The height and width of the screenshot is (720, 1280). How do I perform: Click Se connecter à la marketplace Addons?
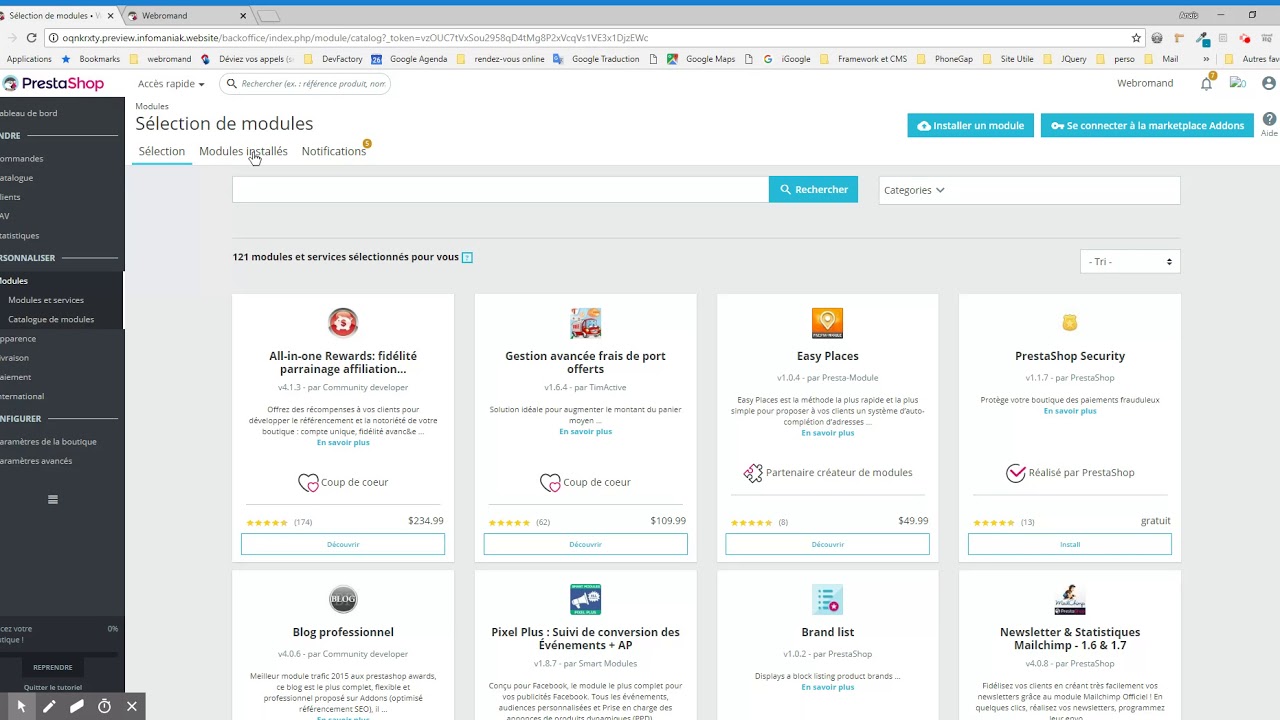[1147, 125]
